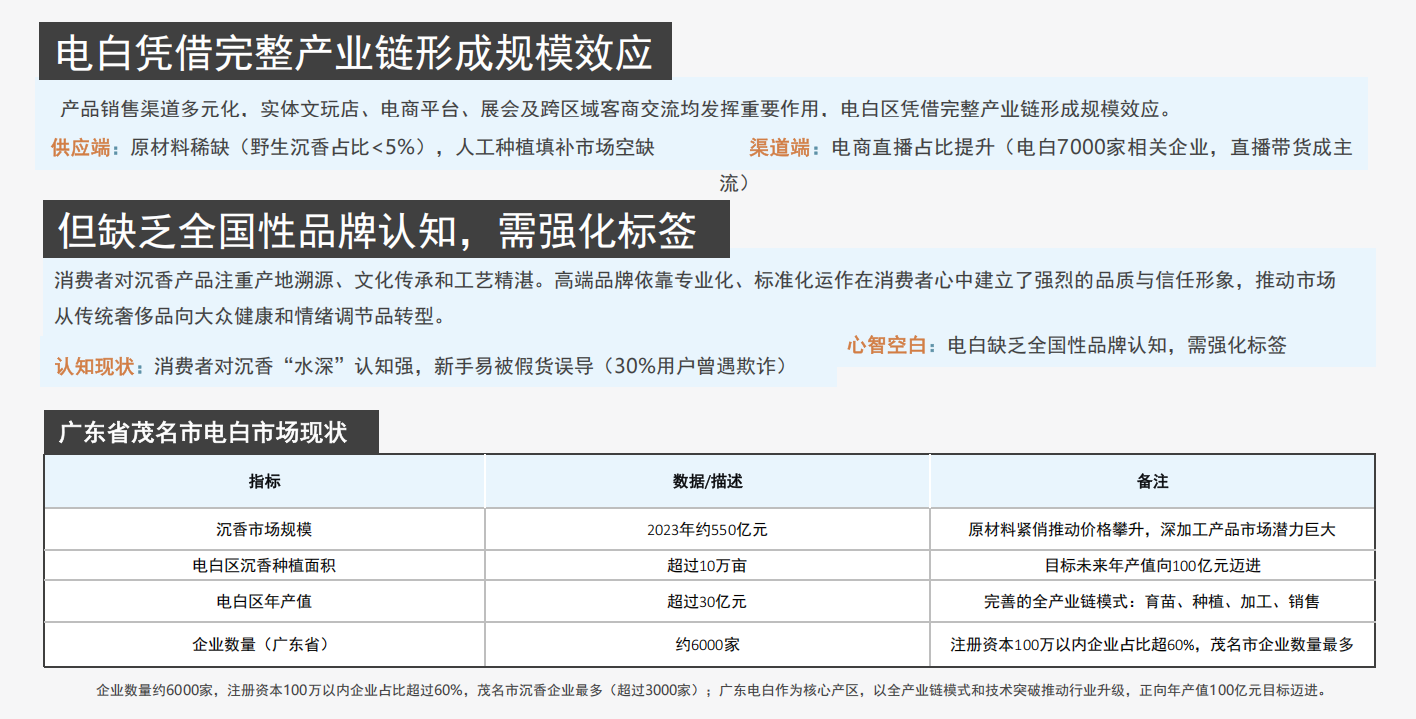Select the '电白区年产值' row label

[263, 601]
